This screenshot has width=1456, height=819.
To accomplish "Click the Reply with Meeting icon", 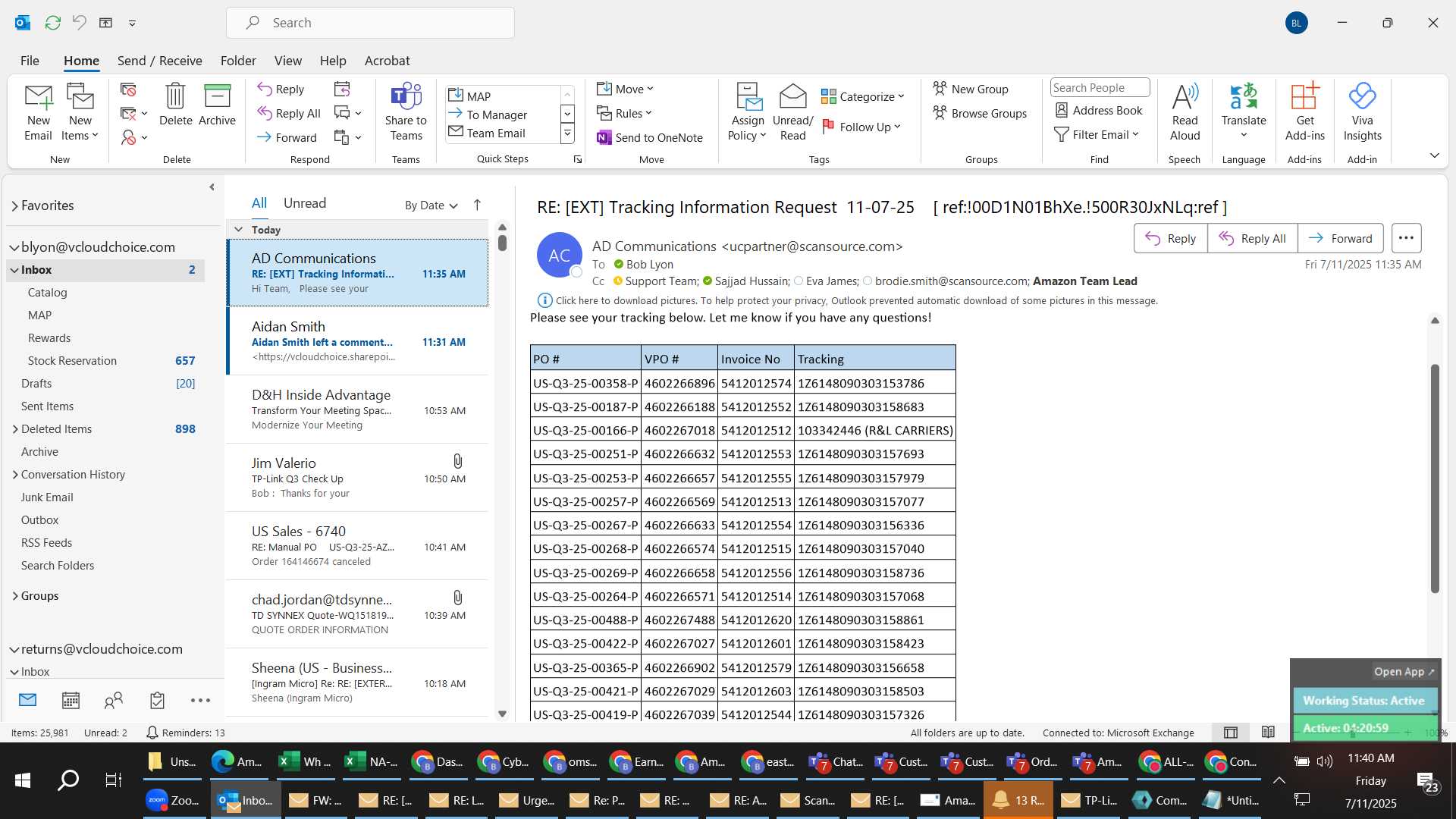I will click(x=342, y=89).
